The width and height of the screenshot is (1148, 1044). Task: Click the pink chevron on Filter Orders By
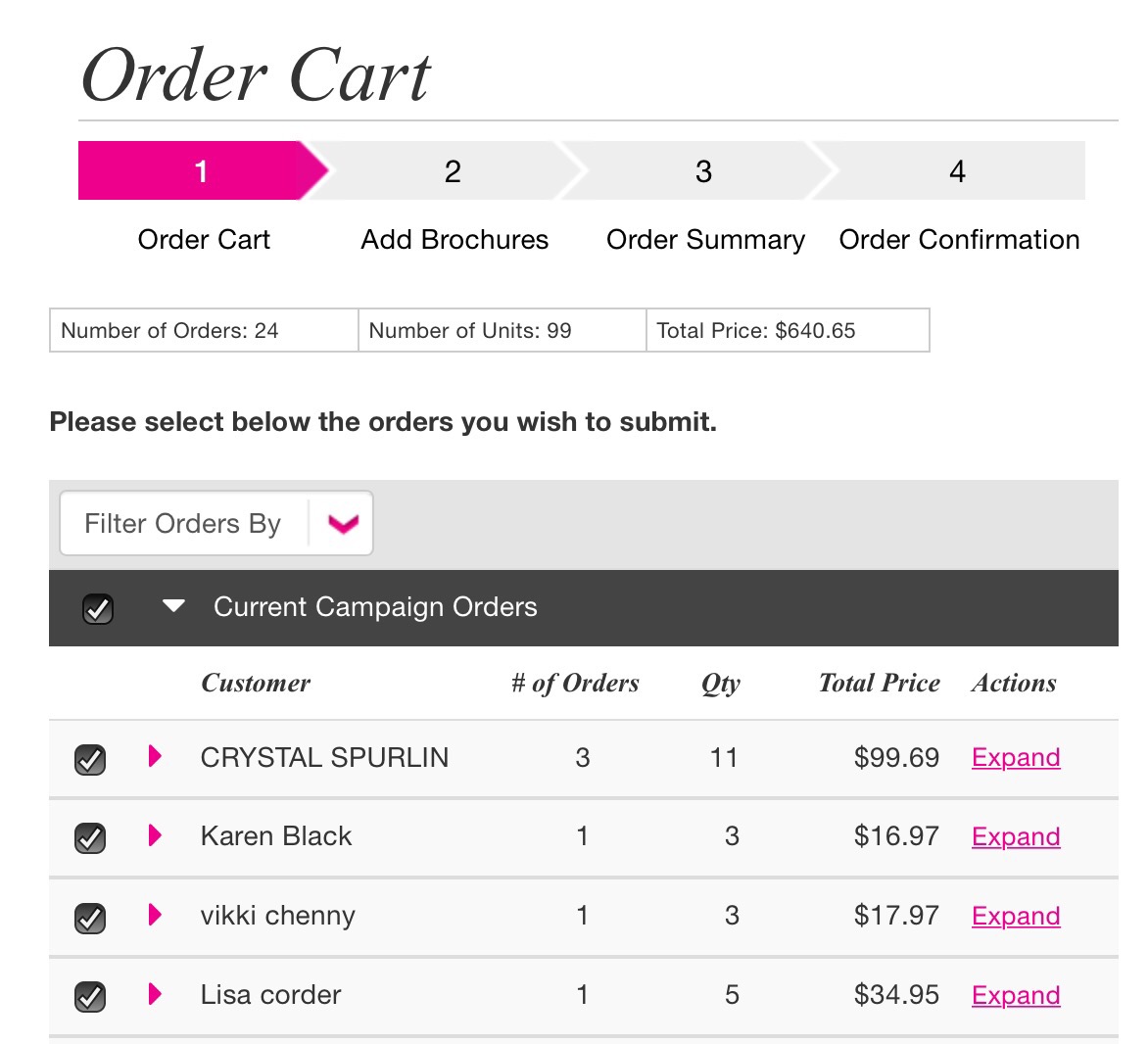pos(342,523)
